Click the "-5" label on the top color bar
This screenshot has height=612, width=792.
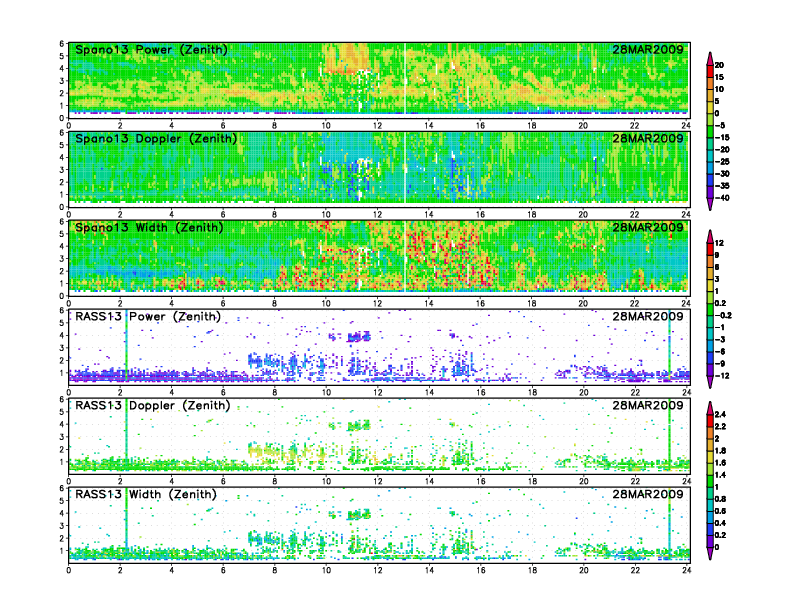tap(720, 125)
